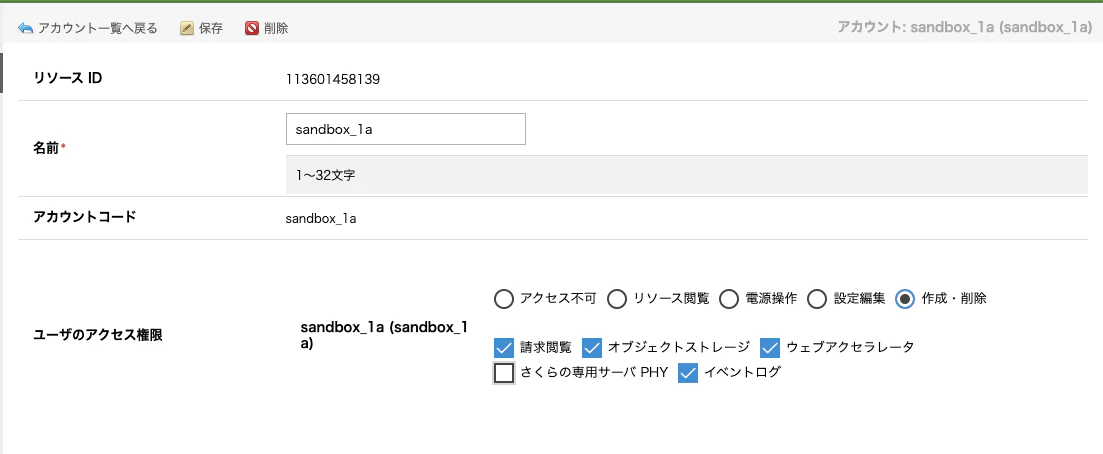Uncheck 請求閲覧 checkbox
Screen dimensions: 1103x454
pyautogui.click(x=503, y=348)
